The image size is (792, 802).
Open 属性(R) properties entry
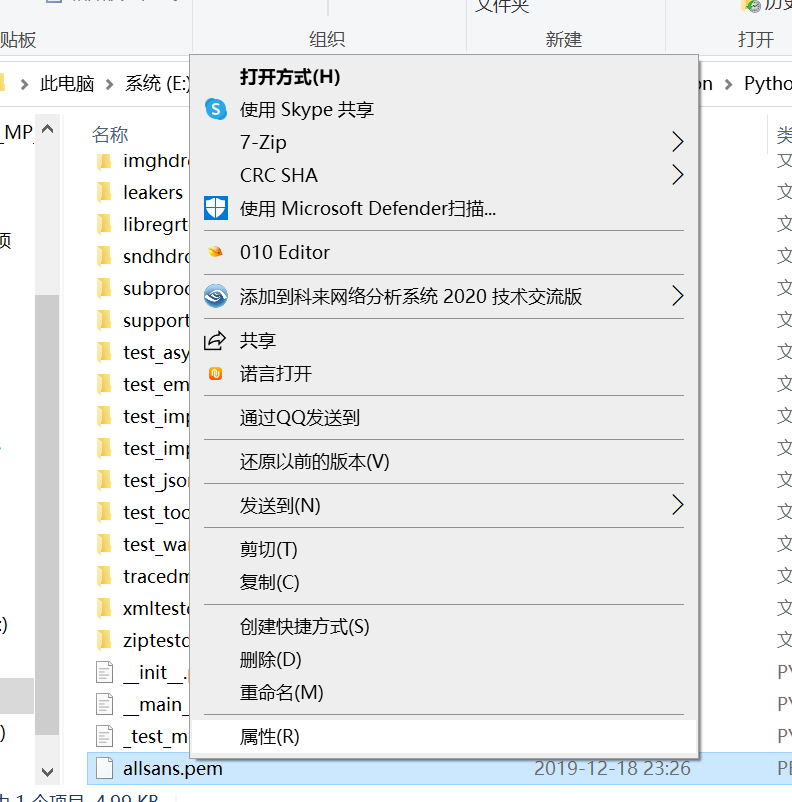point(444,737)
